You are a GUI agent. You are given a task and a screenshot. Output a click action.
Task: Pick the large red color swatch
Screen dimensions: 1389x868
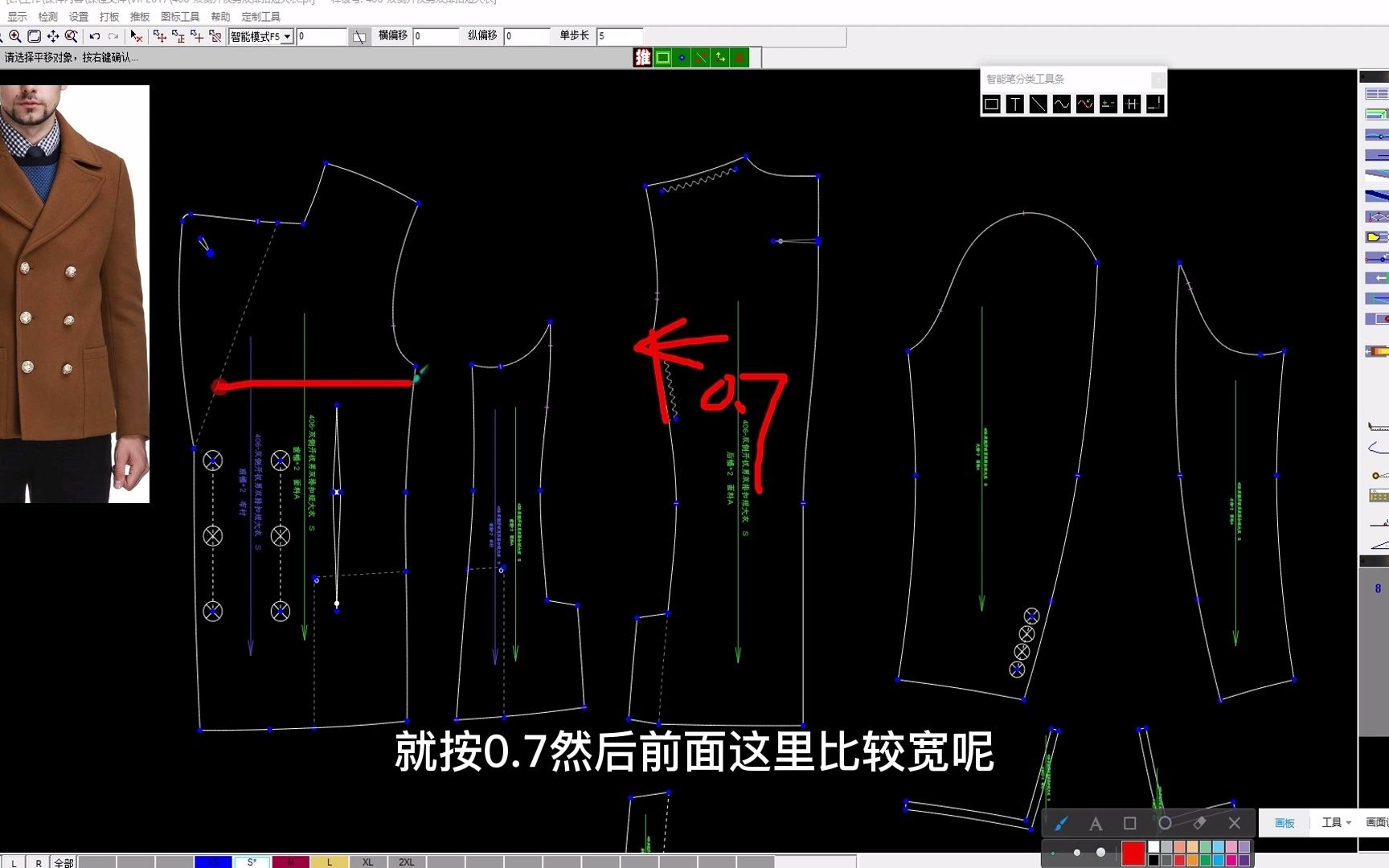[1133, 853]
